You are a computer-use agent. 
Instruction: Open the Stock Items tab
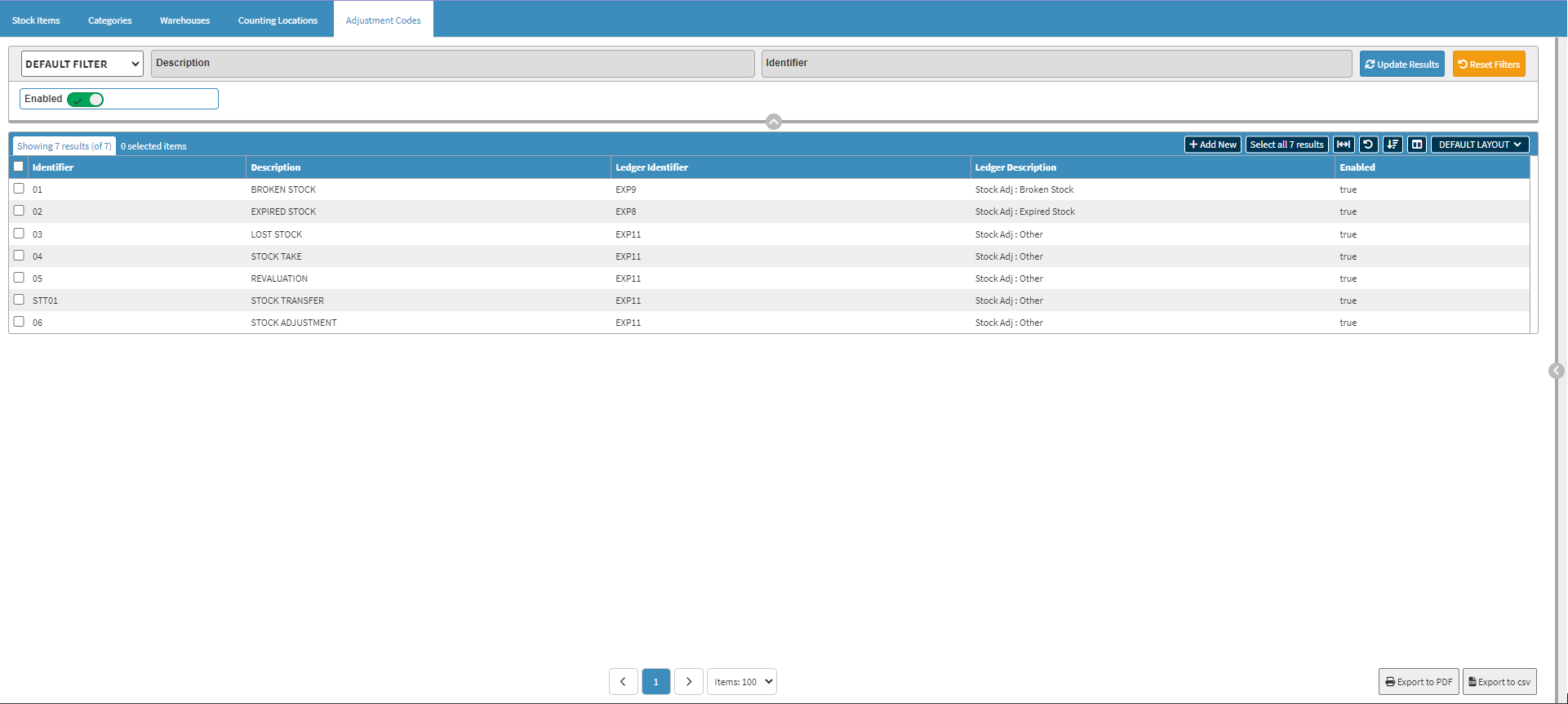click(x=36, y=20)
